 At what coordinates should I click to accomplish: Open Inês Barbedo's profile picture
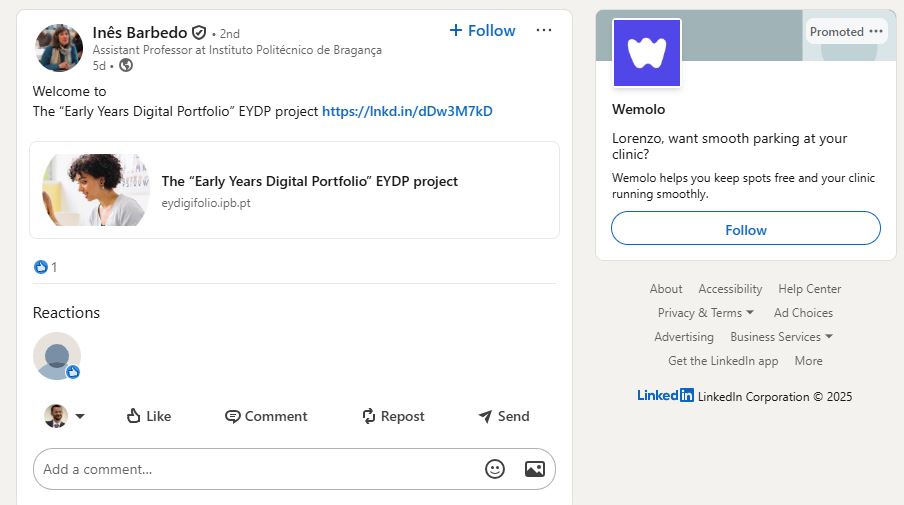[59, 48]
